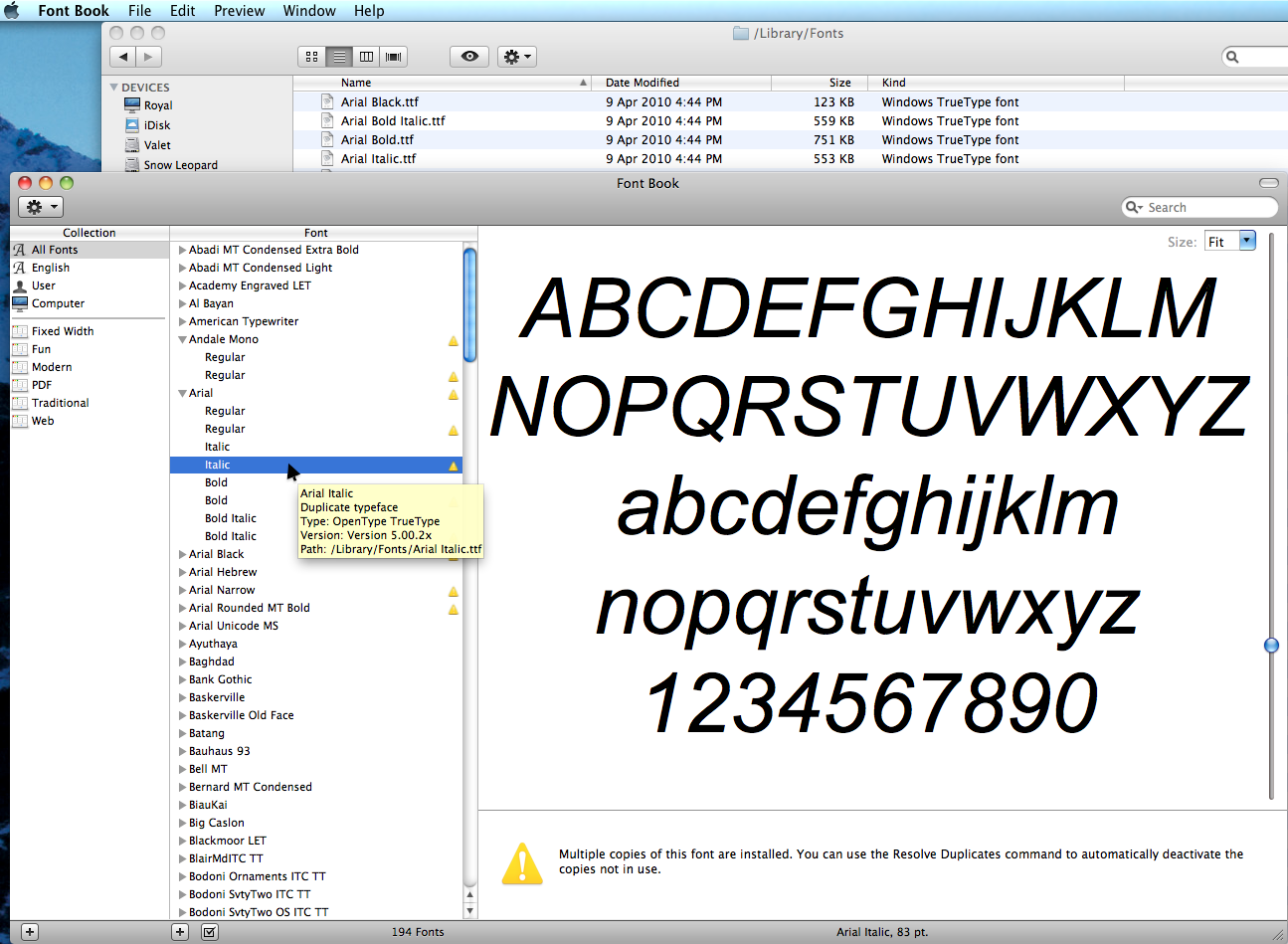This screenshot has height=944, width=1288.
Task: Go back in the Finder window
Action: pos(122,57)
